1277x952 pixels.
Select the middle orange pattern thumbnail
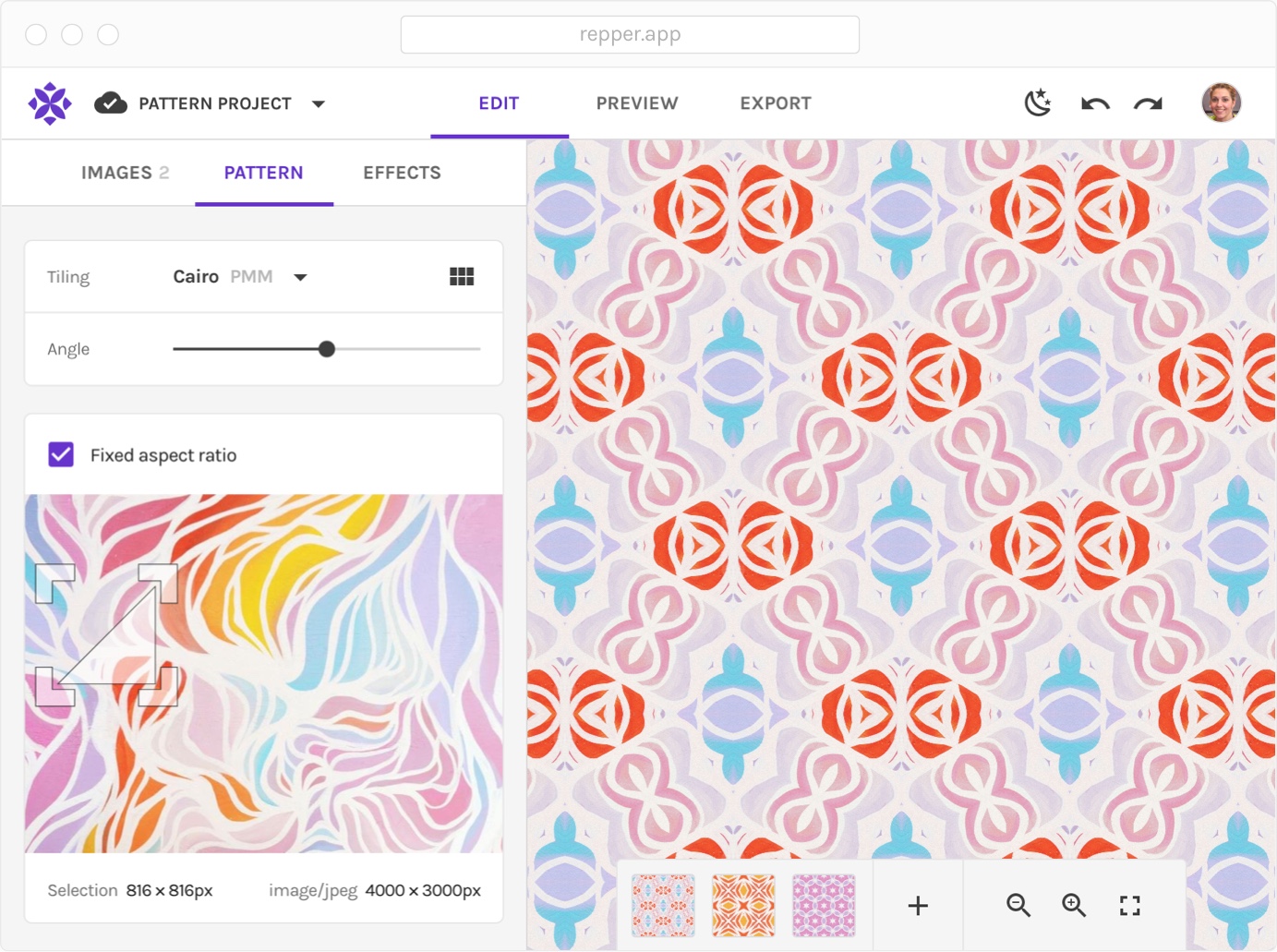(x=741, y=905)
